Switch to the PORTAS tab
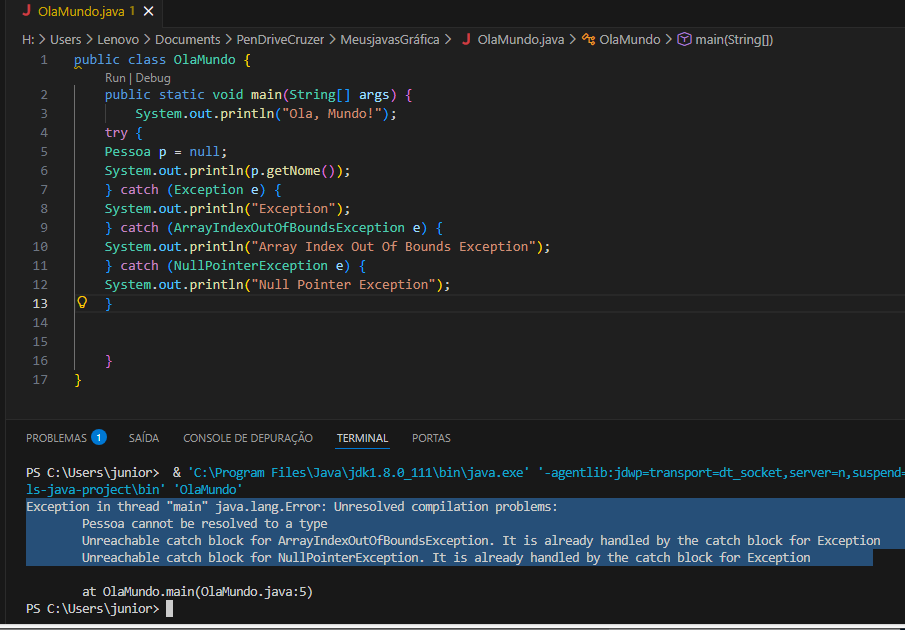Viewport: 905px width, 630px height. [431, 438]
